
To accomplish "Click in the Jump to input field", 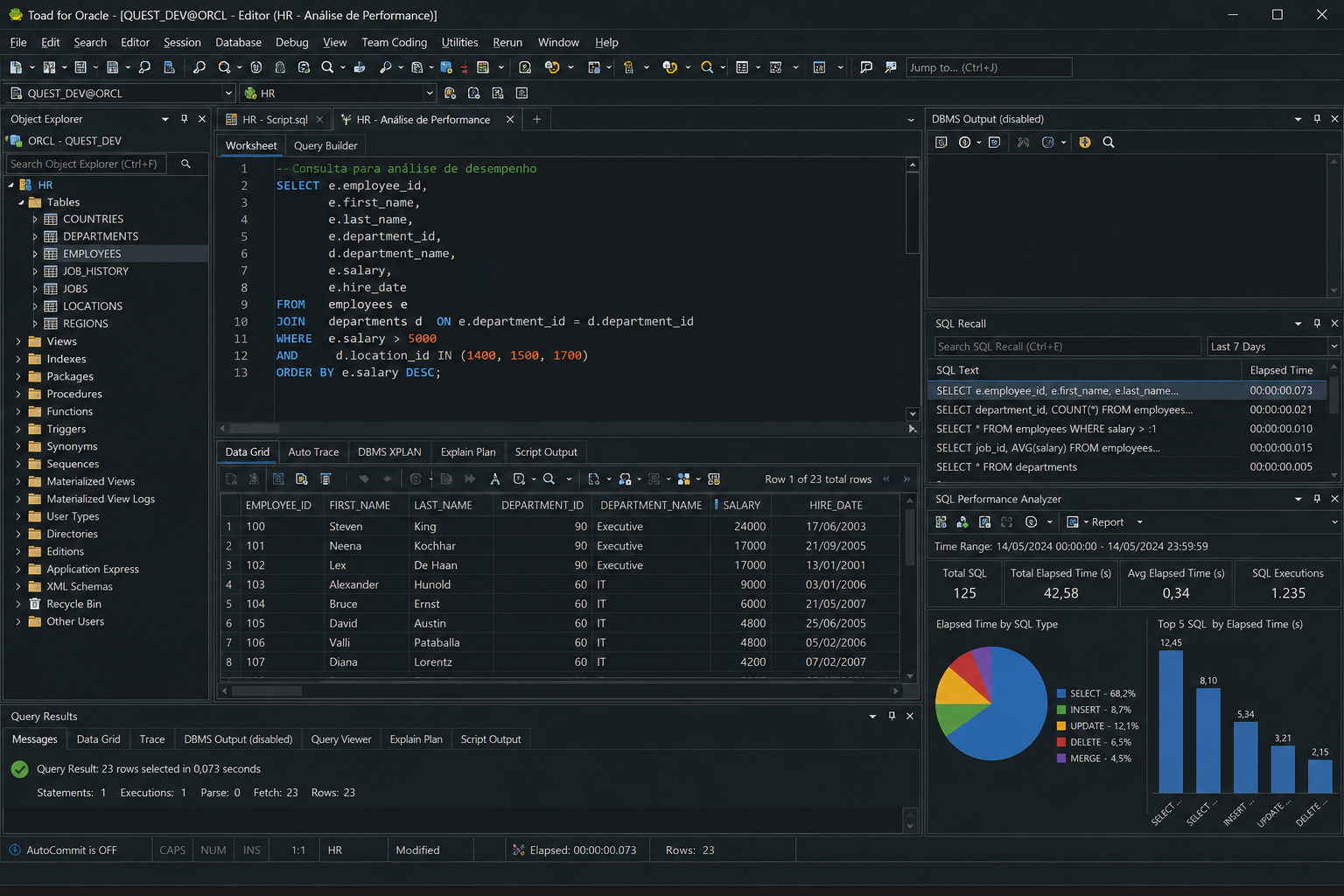I will (989, 67).
